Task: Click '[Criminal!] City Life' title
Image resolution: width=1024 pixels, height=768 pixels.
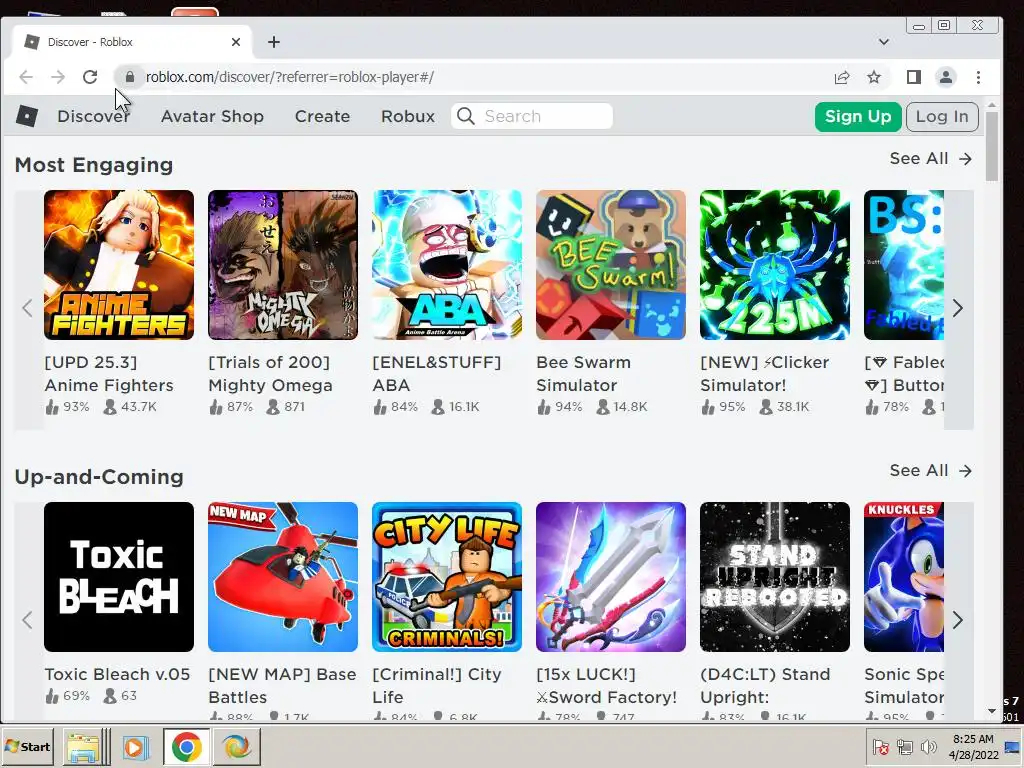Action: [x=437, y=686]
